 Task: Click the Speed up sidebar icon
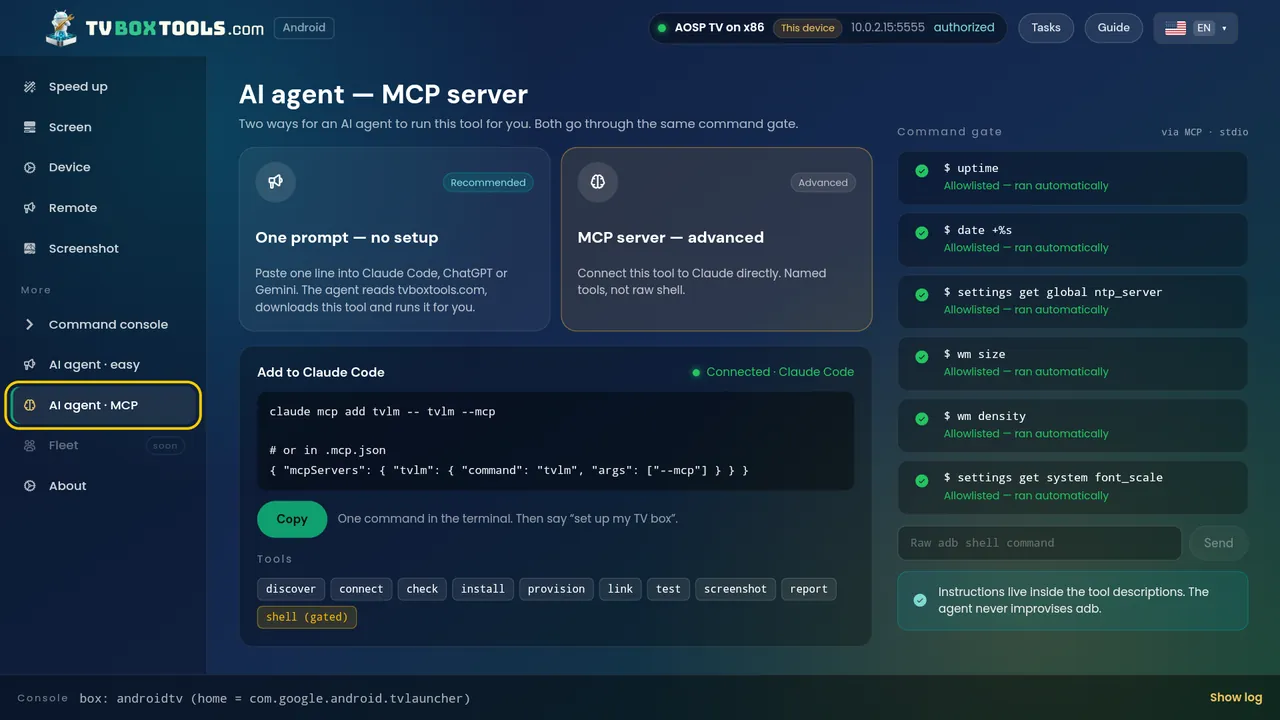click(x=30, y=87)
